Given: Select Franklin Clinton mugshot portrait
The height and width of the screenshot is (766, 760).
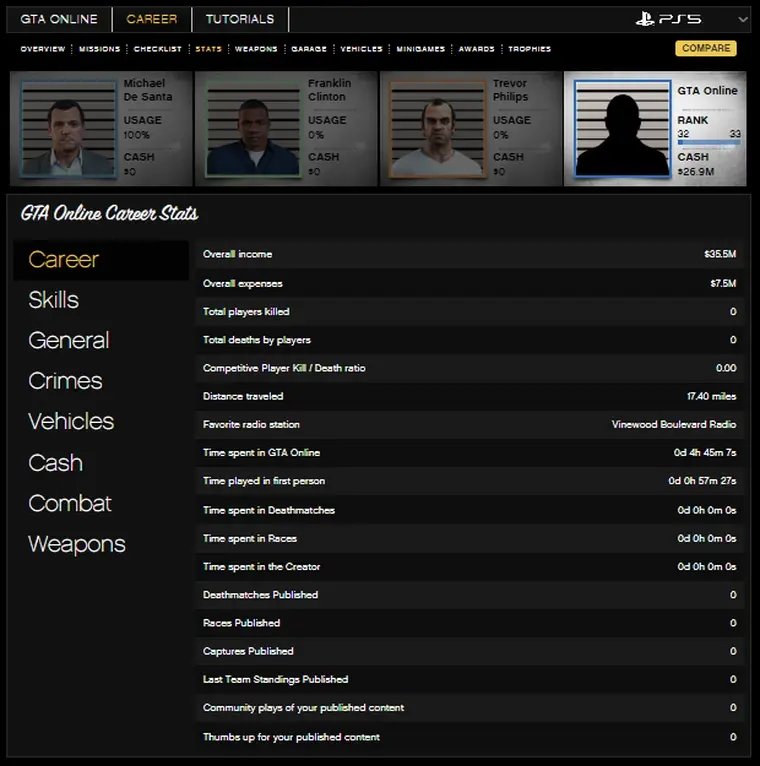Looking at the screenshot, I should coord(254,129).
